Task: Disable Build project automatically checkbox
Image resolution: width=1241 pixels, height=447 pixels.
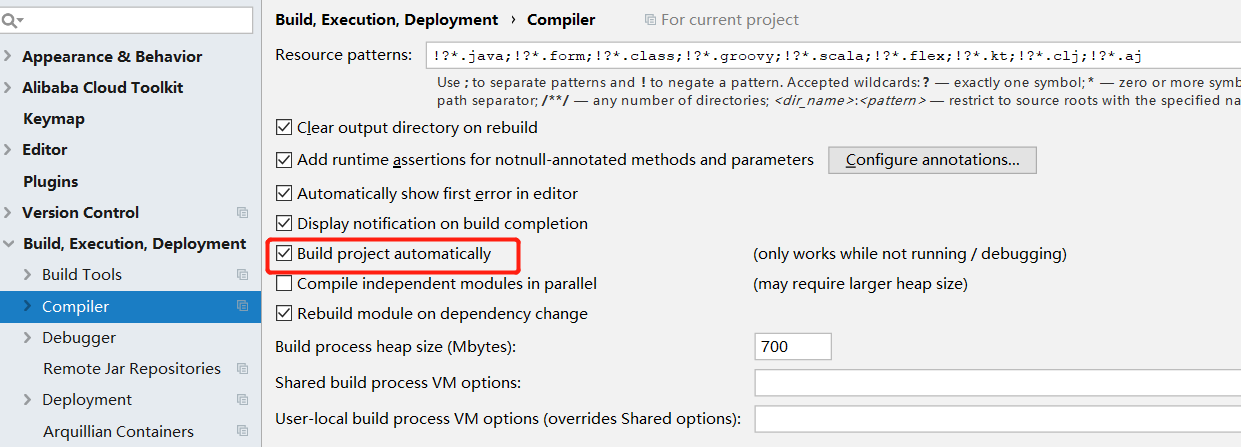Action: click(284, 254)
